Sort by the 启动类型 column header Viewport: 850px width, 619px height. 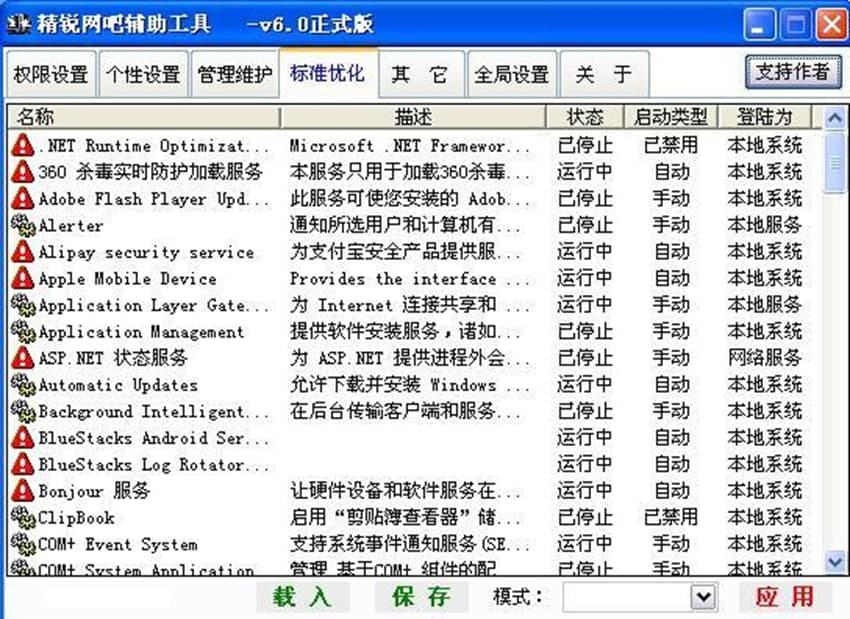(x=671, y=117)
